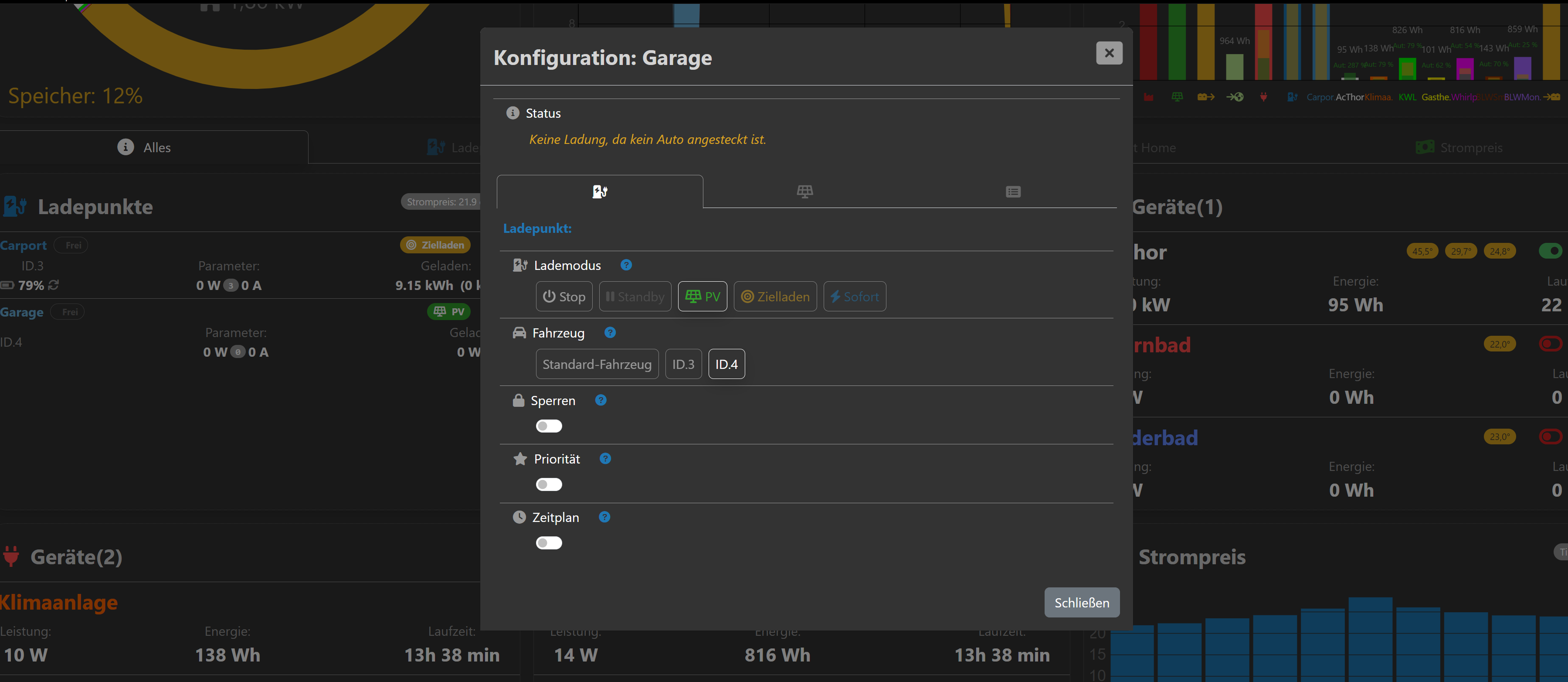This screenshot has width=1568, height=682.
Task: Click the Zeitplan help question icon
Action: click(x=604, y=517)
